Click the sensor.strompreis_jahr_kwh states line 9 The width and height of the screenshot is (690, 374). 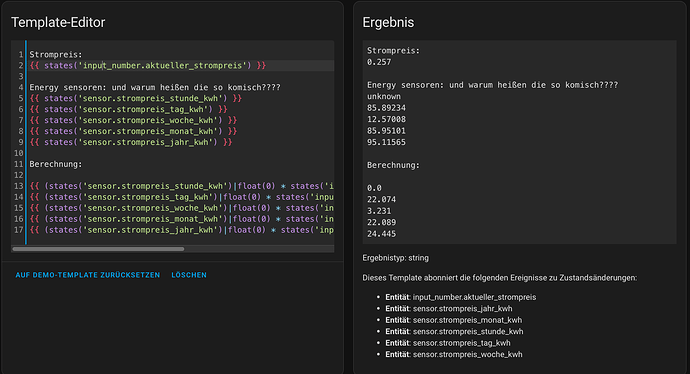pyautogui.click(x=131, y=142)
